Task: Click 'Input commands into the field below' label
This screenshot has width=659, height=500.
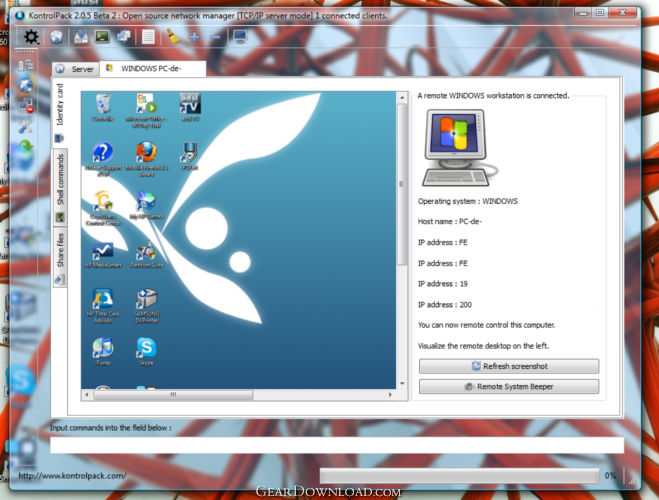Action: [x=111, y=428]
